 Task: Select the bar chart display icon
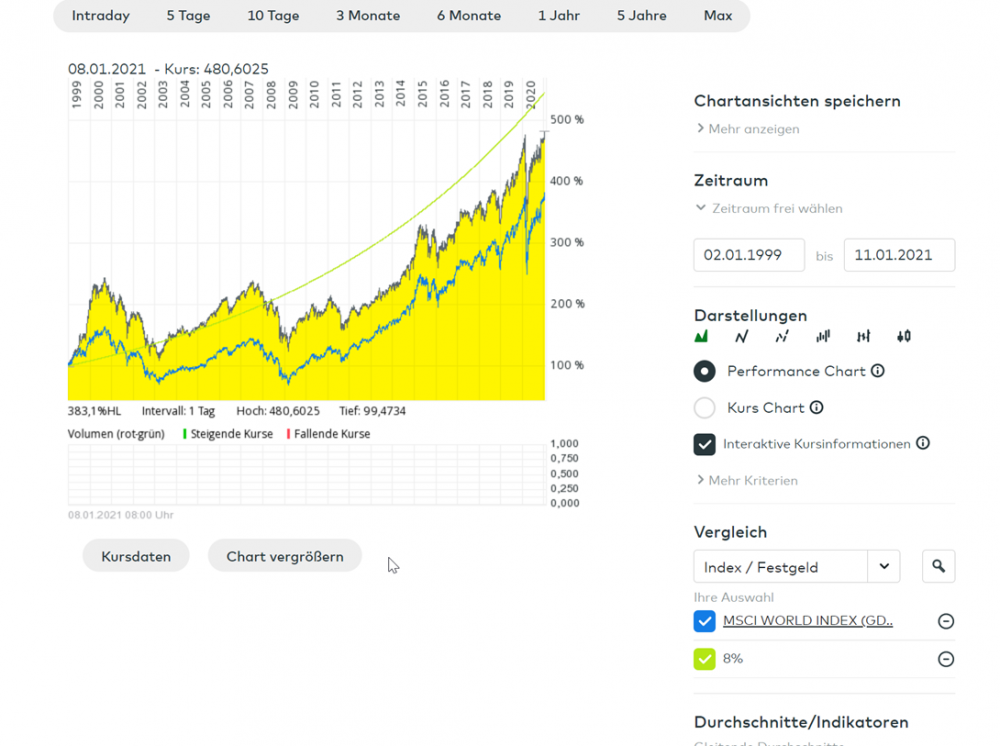pyautogui.click(x=823, y=336)
